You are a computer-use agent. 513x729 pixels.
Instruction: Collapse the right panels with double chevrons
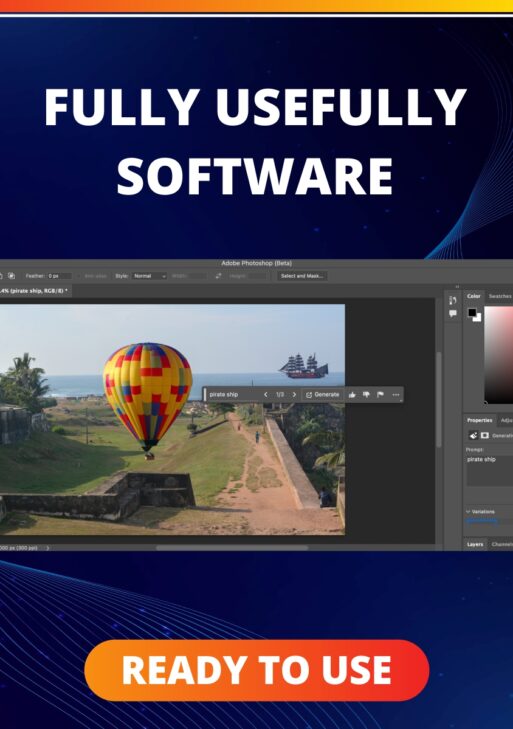pos(457,286)
